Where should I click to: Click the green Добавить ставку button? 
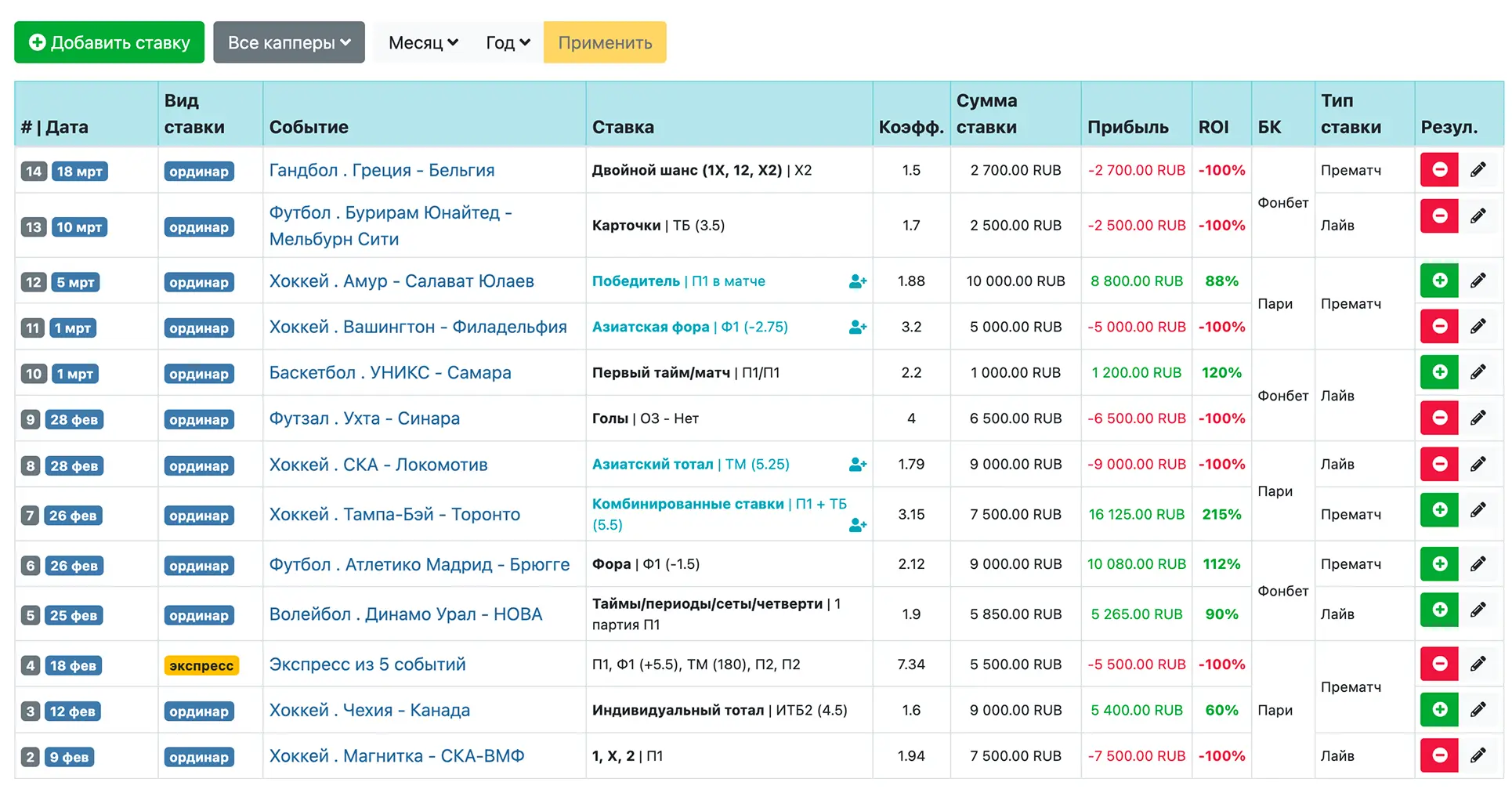pos(109,42)
